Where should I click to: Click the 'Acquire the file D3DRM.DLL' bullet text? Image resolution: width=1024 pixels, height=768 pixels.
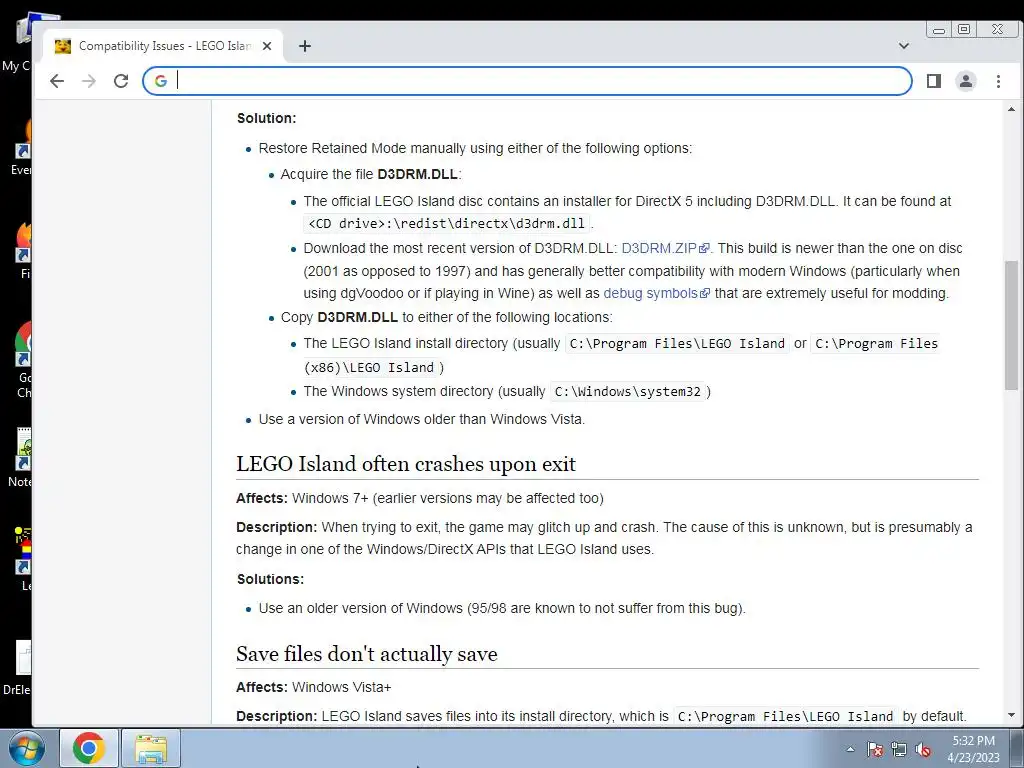371,174
